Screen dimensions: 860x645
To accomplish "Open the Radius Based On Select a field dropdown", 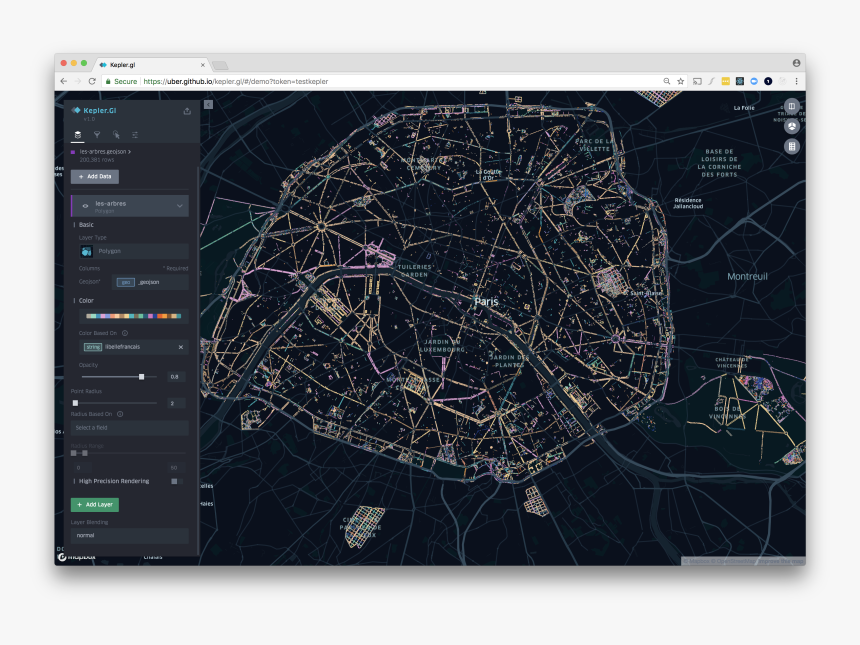I will coord(129,428).
